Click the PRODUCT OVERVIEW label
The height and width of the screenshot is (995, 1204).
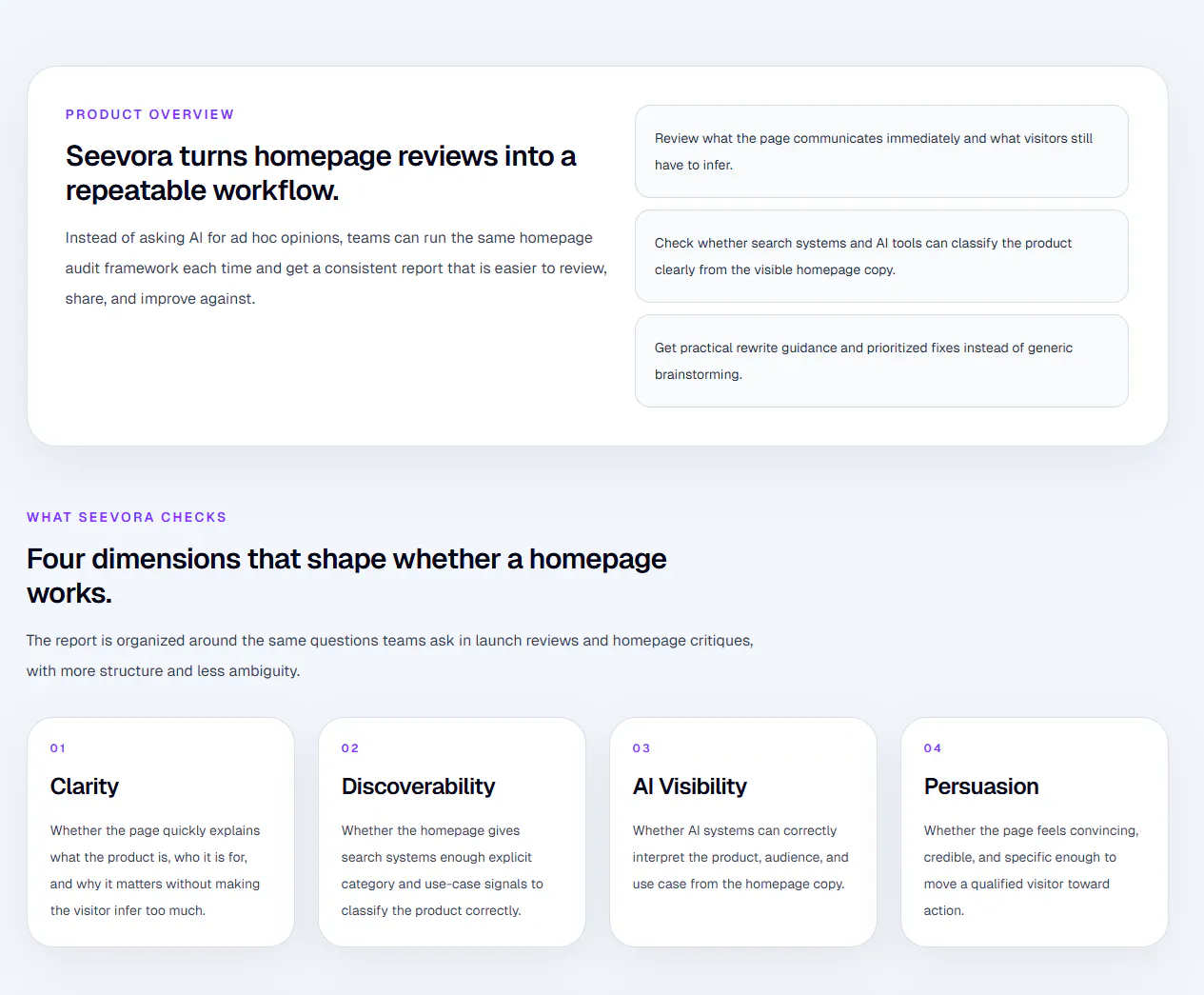(x=149, y=114)
